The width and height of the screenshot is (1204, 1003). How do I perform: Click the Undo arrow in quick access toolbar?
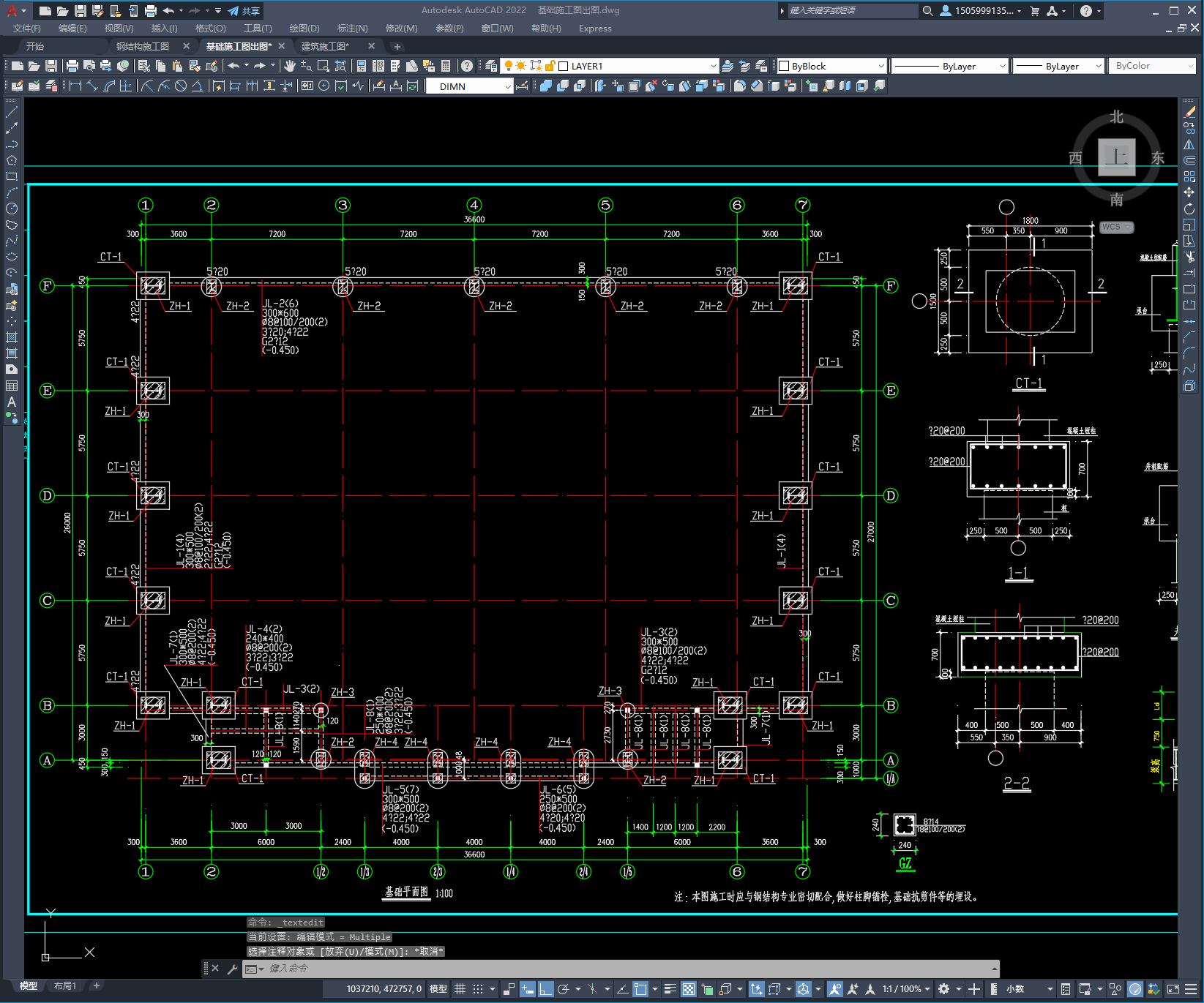tap(169, 11)
